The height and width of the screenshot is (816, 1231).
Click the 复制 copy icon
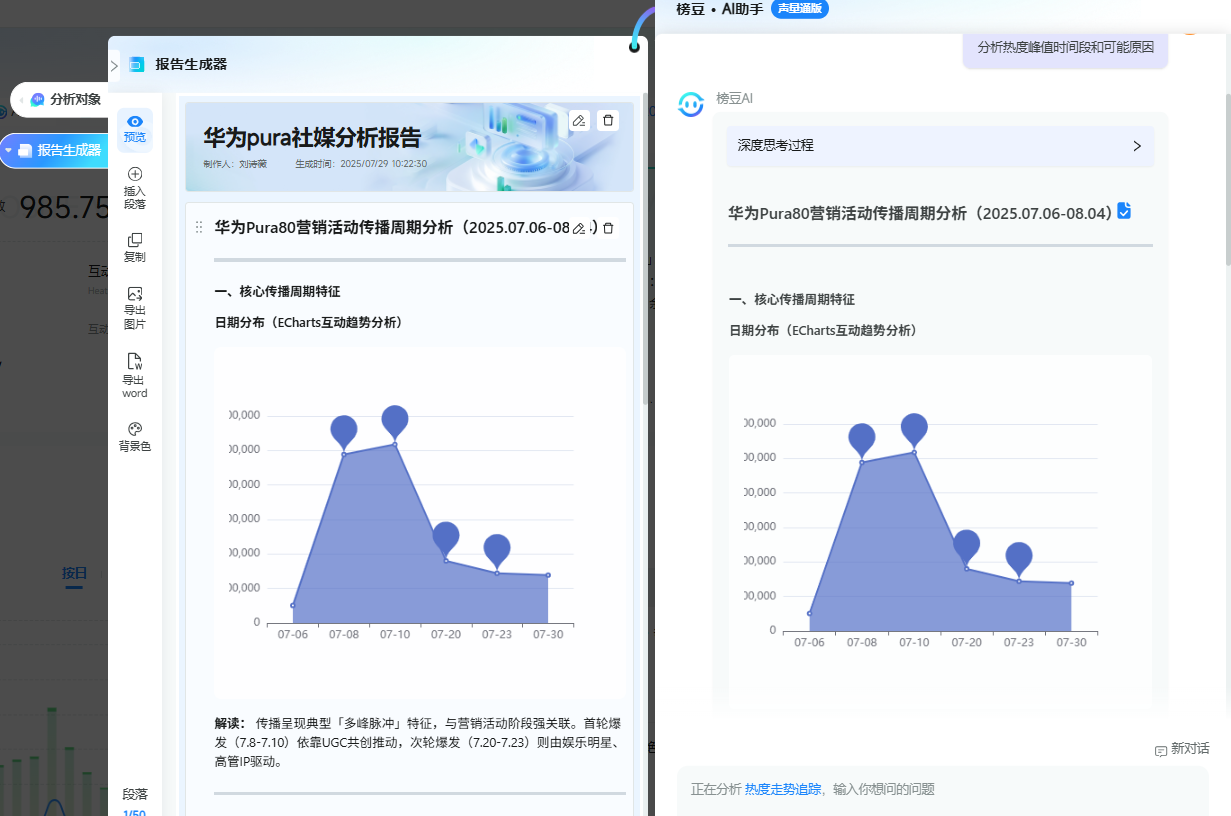[135, 240]
